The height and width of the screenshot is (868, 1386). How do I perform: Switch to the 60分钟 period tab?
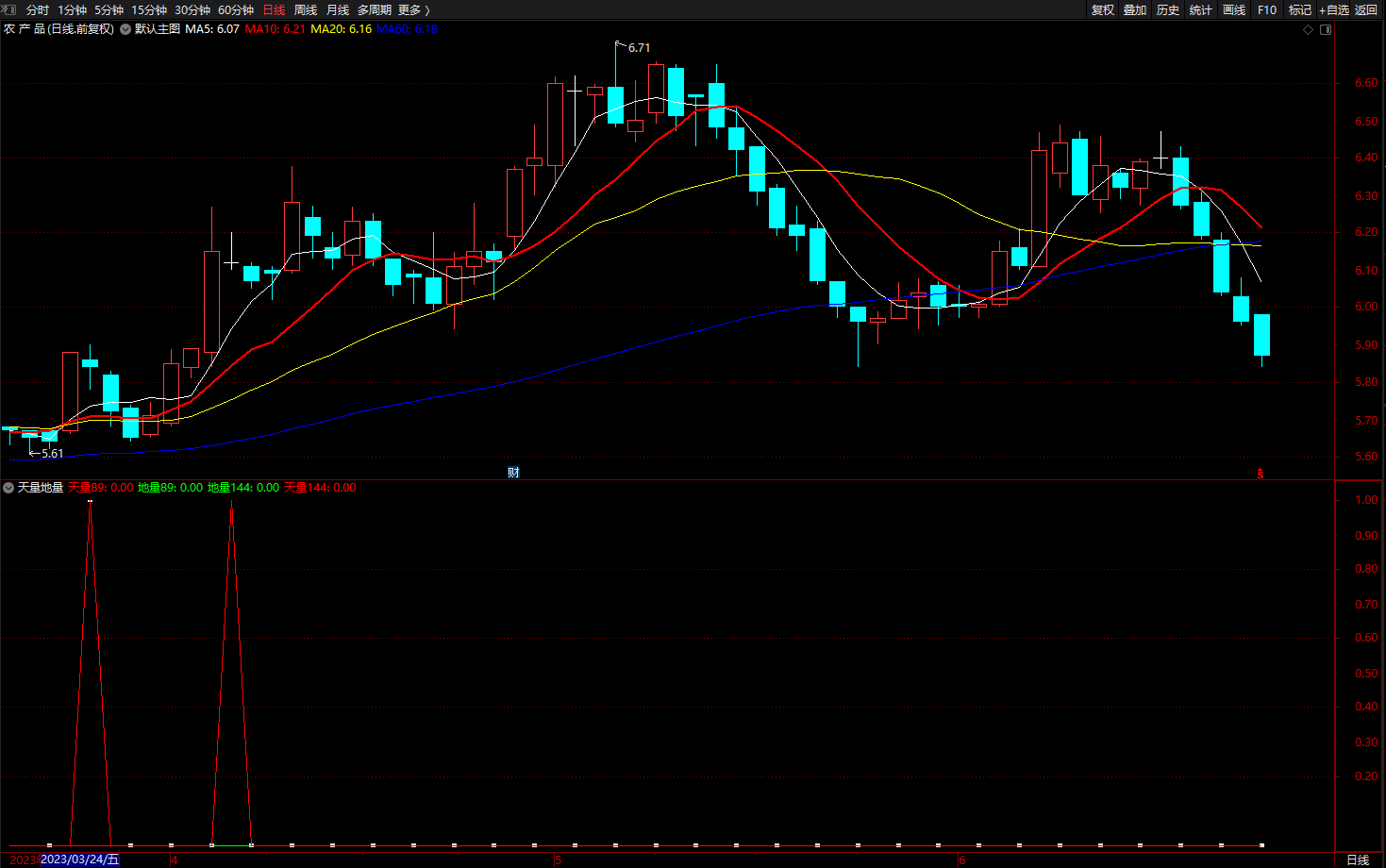(x=236, y=9)
